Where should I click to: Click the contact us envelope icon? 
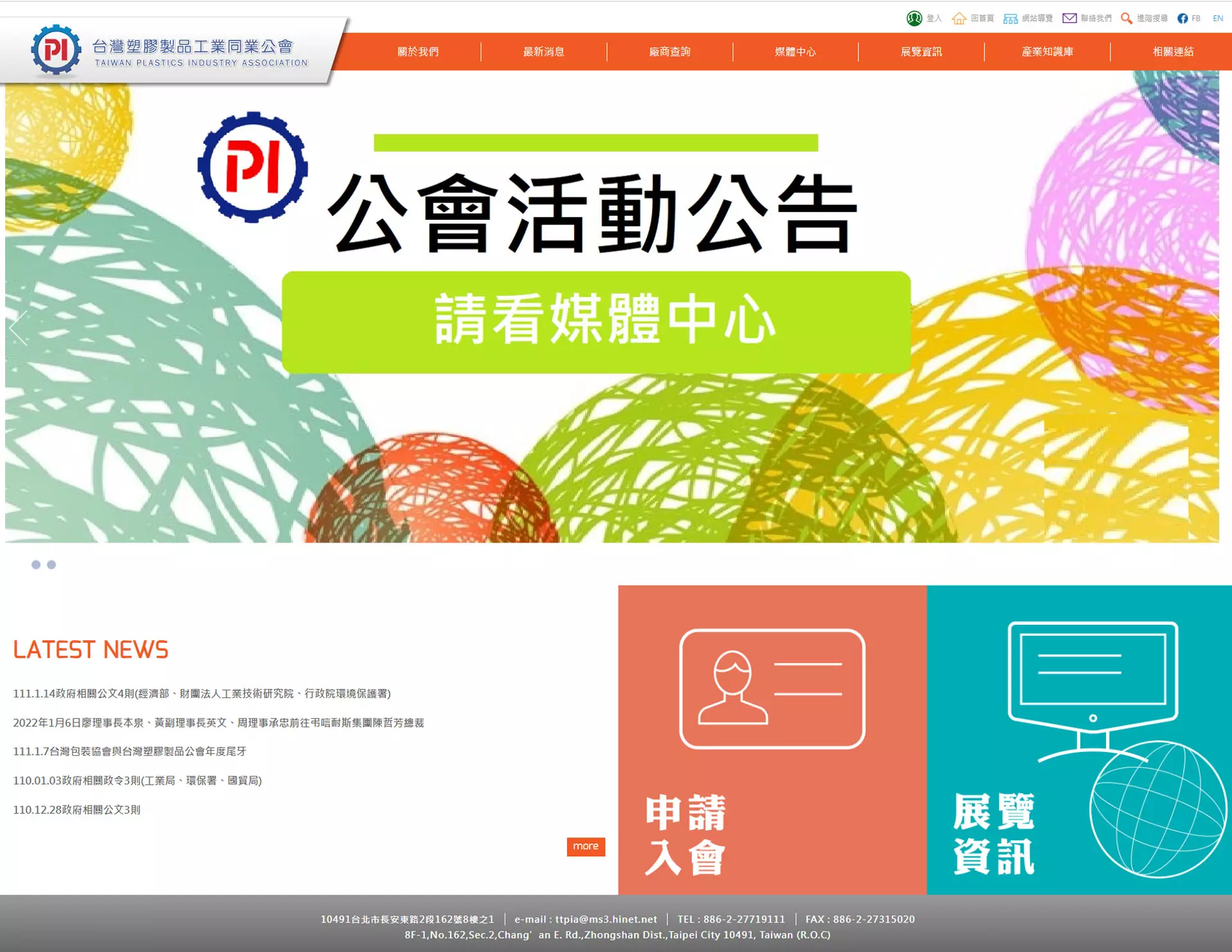pos(1069,18)
